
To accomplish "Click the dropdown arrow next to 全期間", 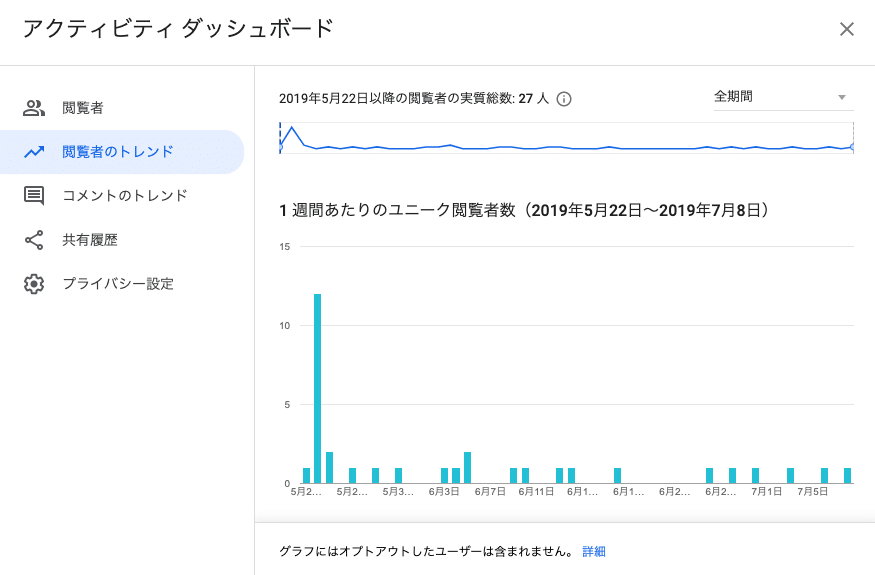I will [842, 98].
